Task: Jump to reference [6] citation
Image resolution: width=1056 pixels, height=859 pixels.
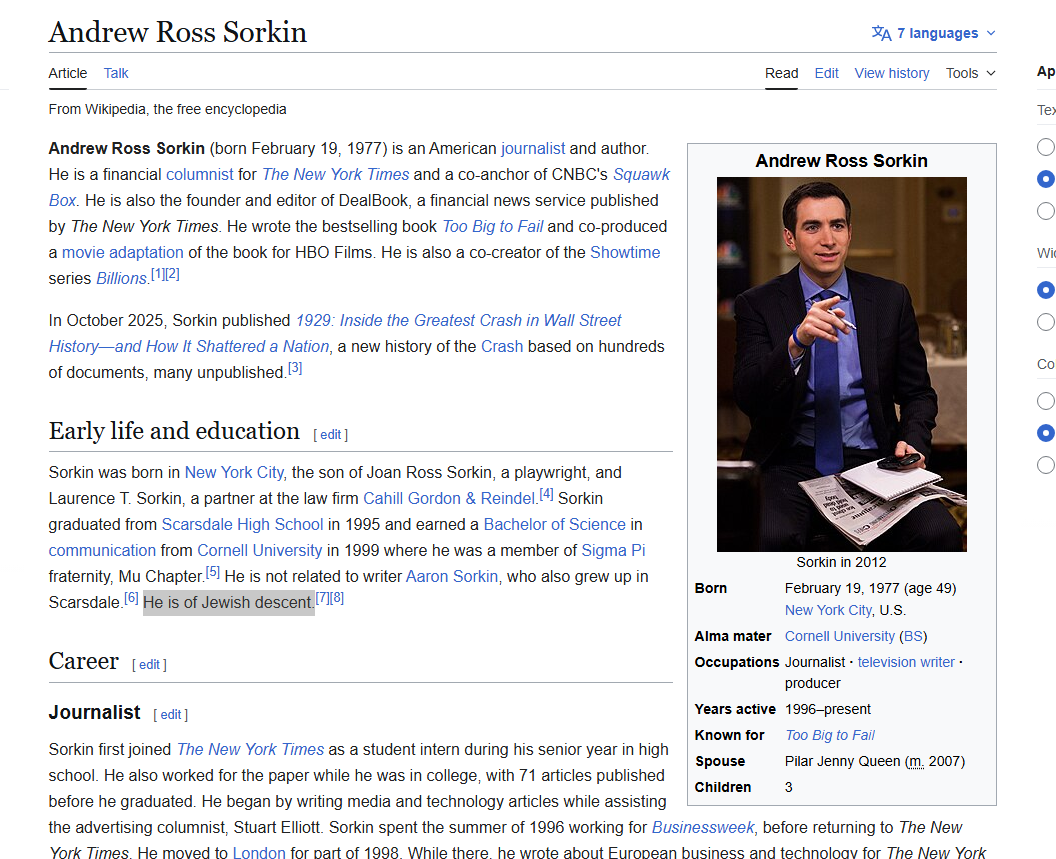Action: coord(131,598)
